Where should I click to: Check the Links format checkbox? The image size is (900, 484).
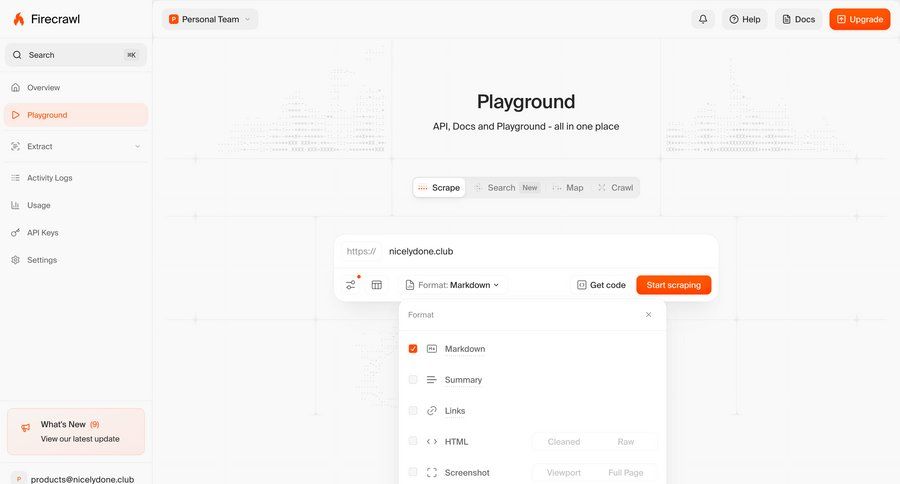pos(413,411)
